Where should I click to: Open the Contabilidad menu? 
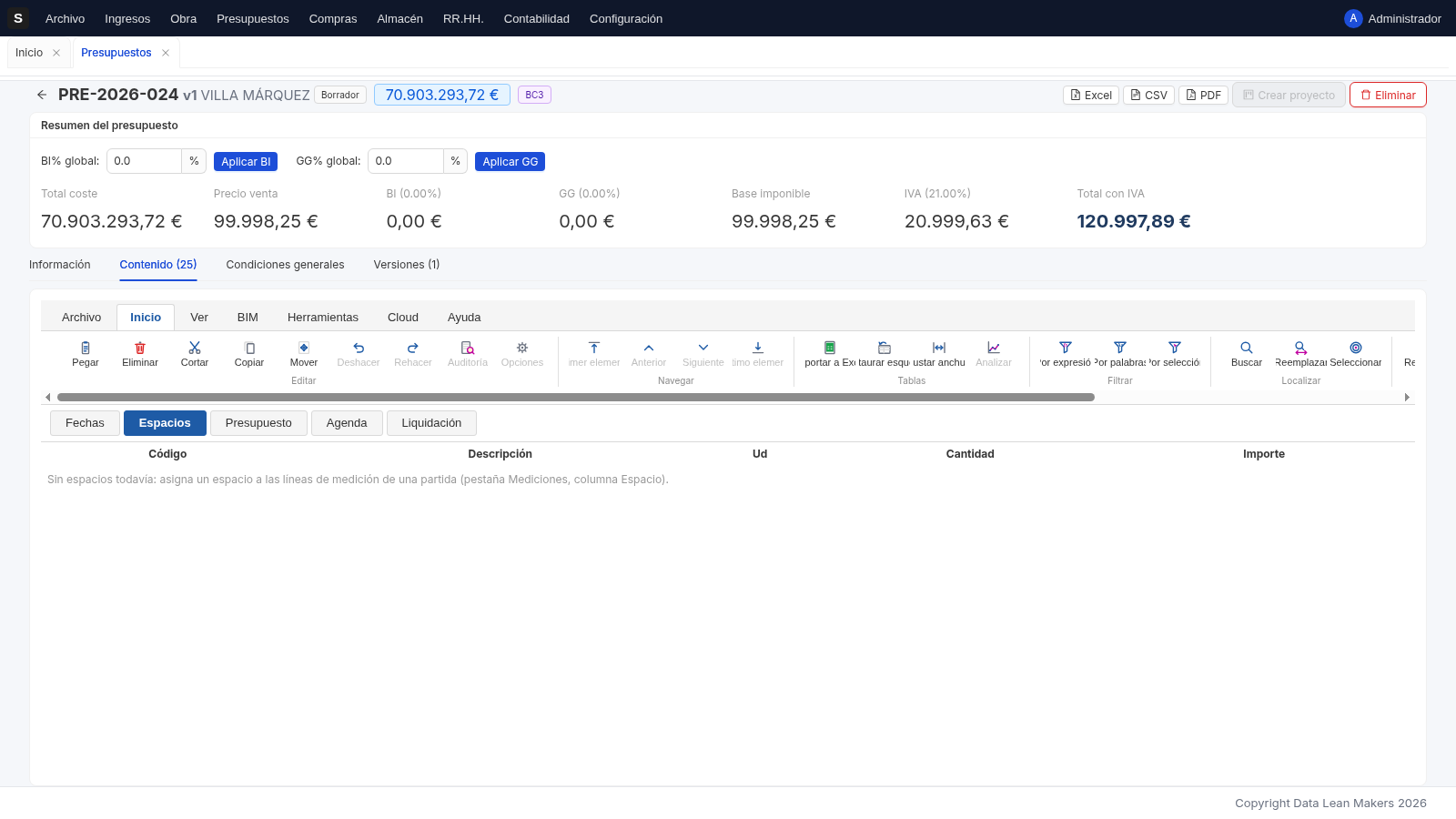coord(537,18)
